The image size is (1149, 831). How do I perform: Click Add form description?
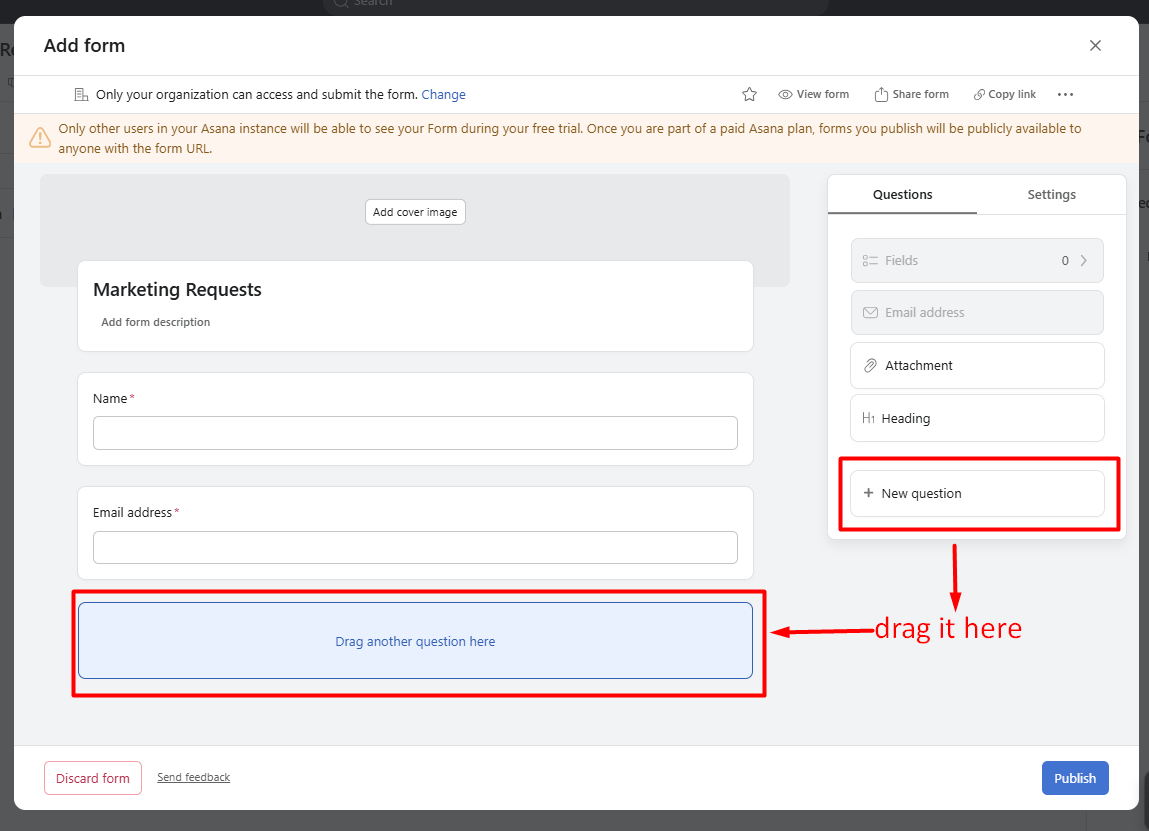[155, 322]
